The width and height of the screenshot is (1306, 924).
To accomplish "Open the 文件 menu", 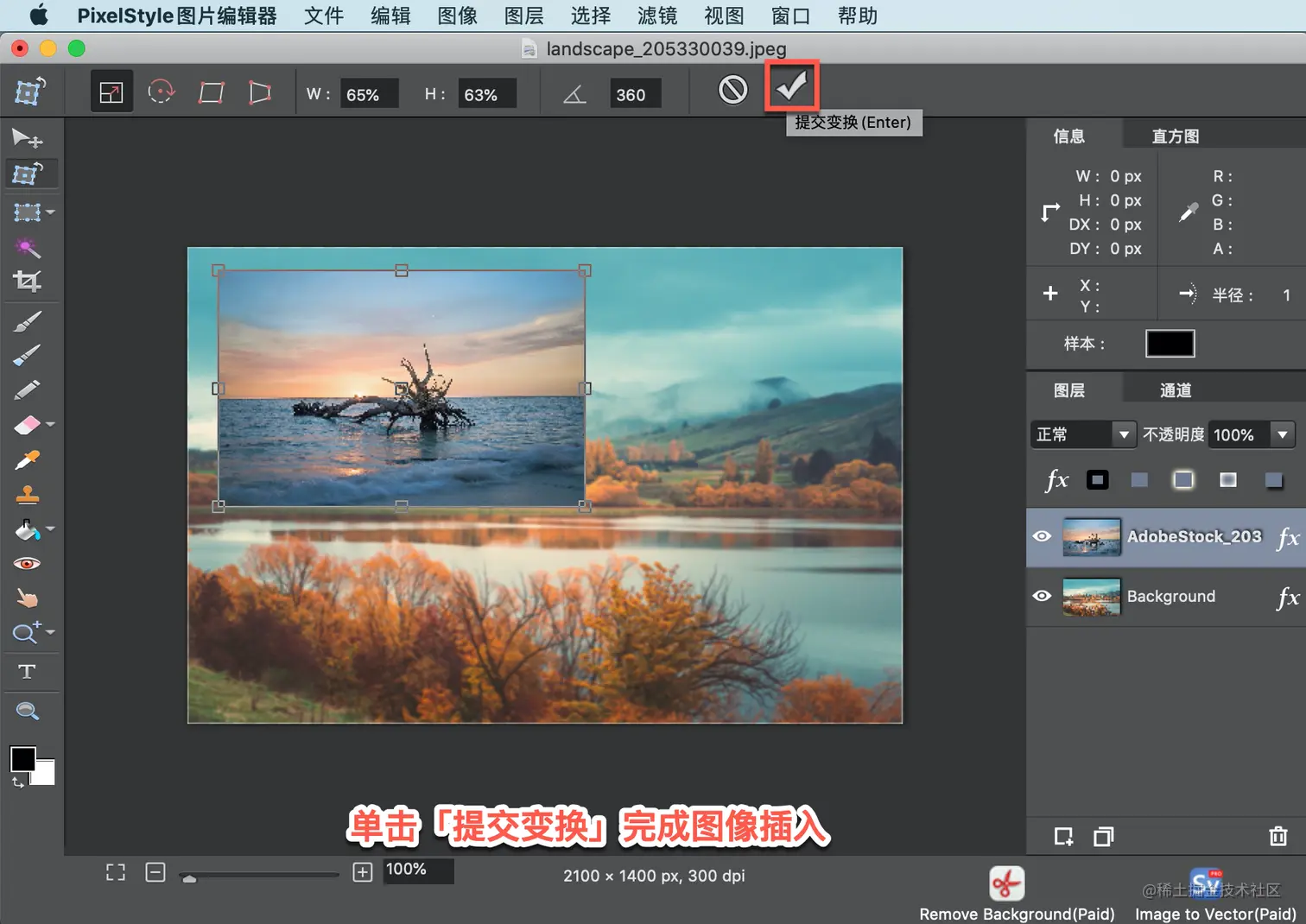I will tap(324, 16).
